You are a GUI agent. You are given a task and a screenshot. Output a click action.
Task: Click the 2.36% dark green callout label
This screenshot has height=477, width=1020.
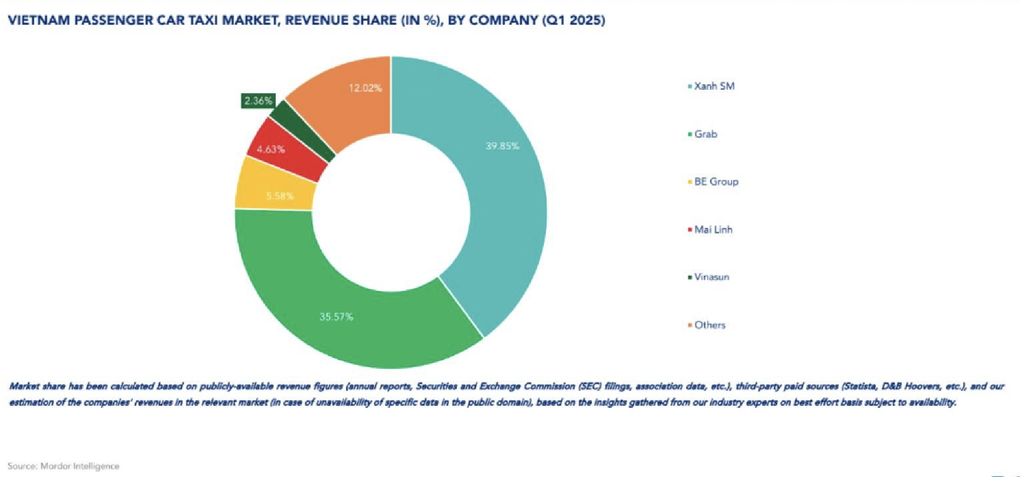tap(258, 101)
